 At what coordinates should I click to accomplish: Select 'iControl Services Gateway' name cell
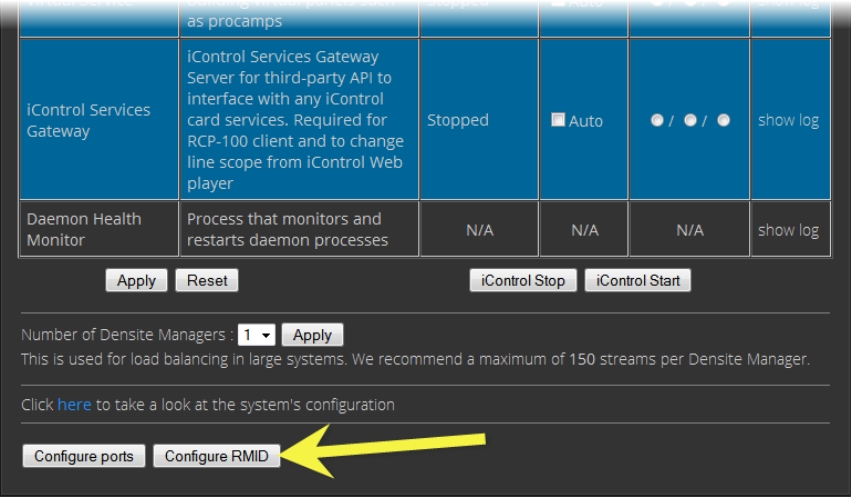pyautogui.click(x=99, y=119)
